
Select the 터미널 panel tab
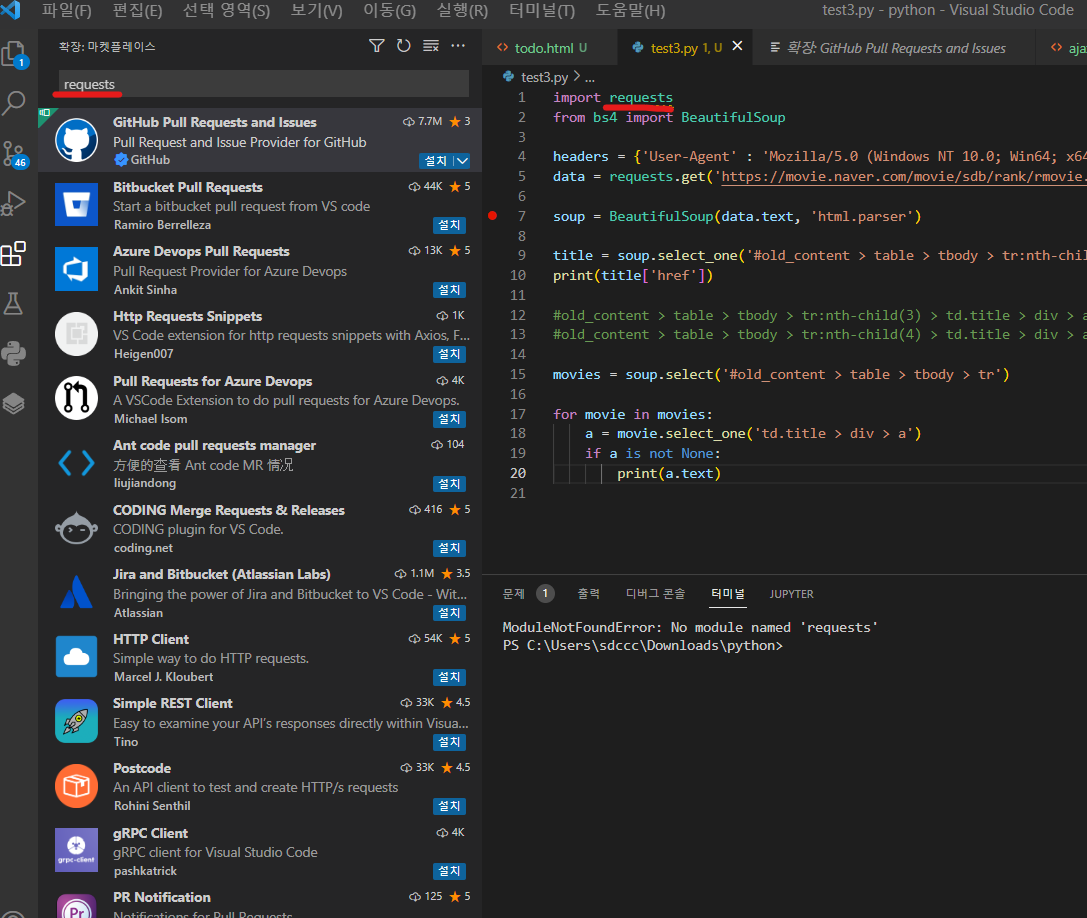pos(728,594)
